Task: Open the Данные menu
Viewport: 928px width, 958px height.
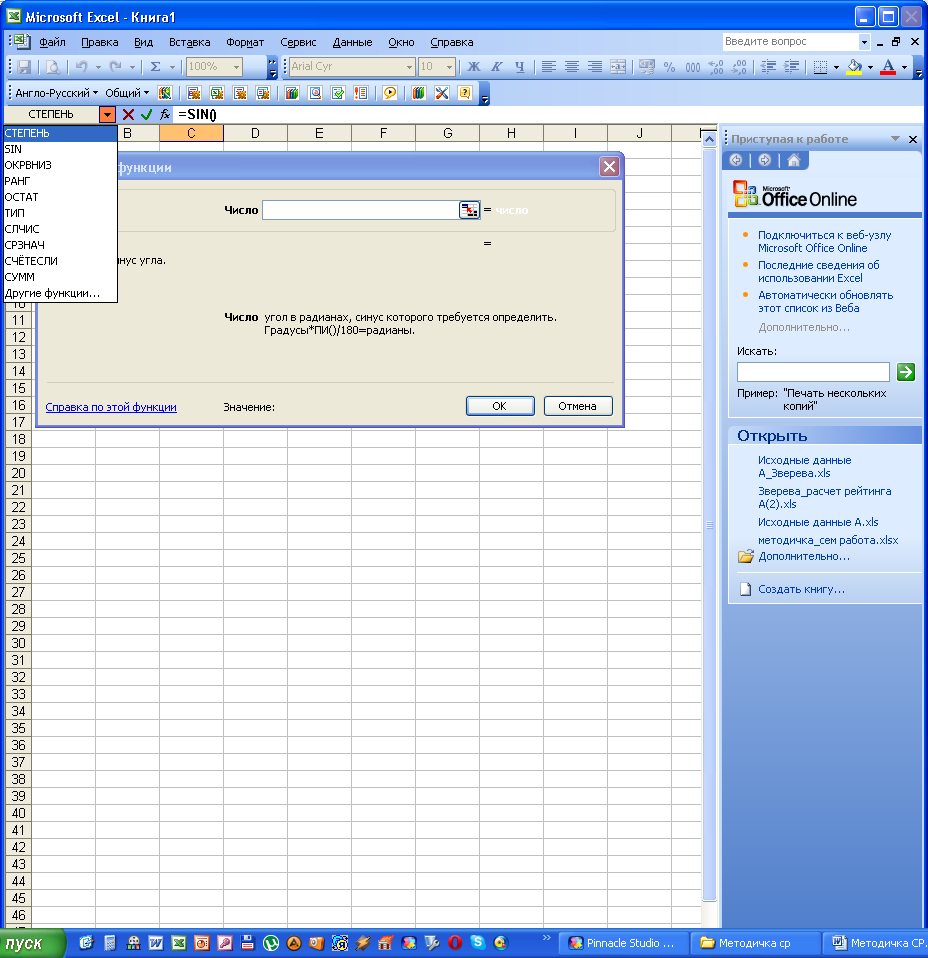Action: 353,42
